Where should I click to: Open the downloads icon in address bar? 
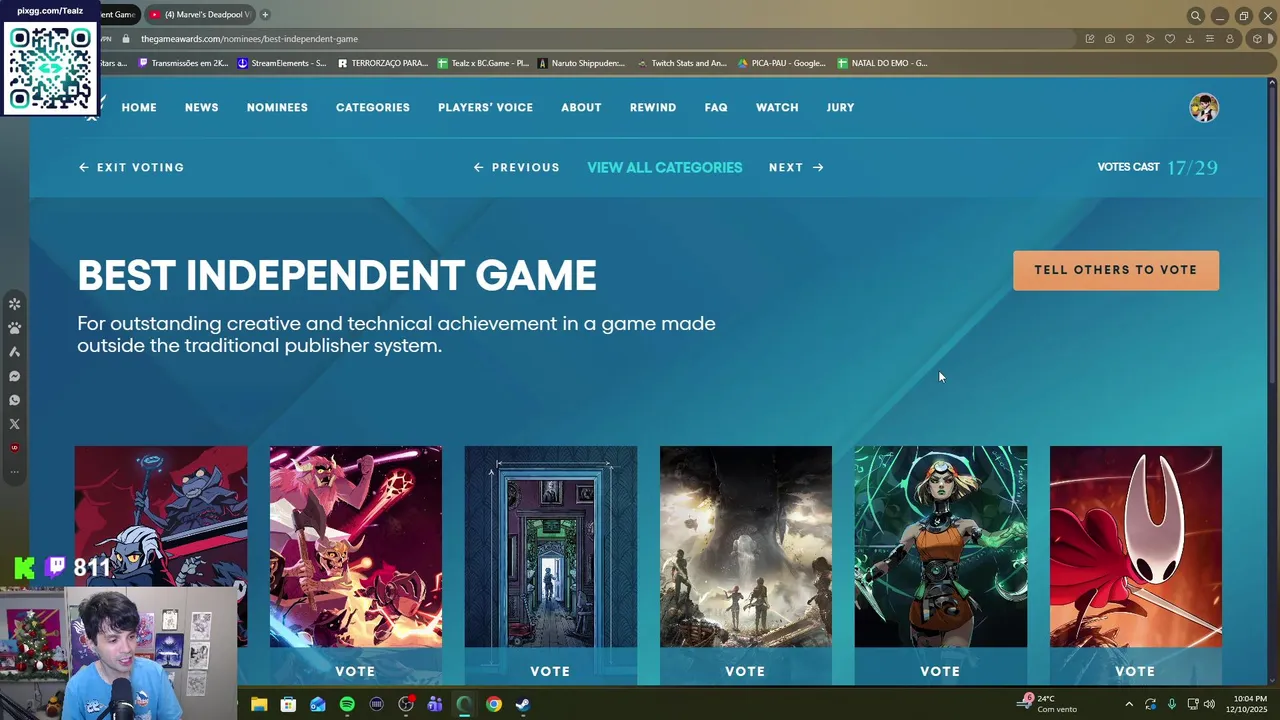click(1190, 39)
